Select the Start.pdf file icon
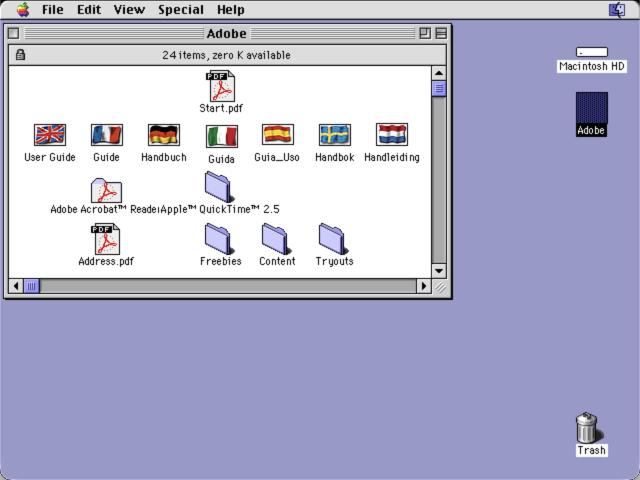640x480 pixels. click(221, 86)
